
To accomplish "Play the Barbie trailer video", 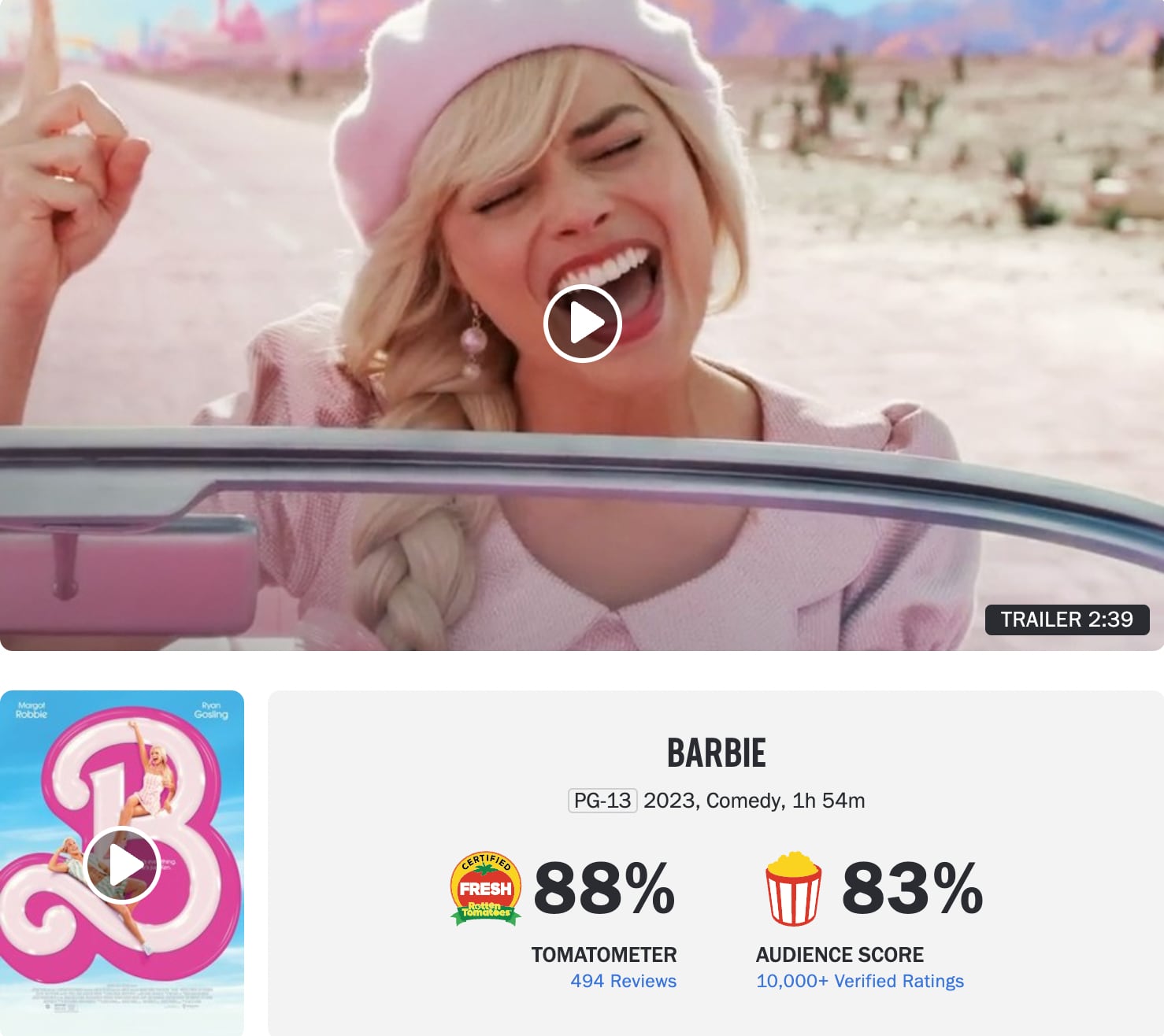I will (583, 324).
